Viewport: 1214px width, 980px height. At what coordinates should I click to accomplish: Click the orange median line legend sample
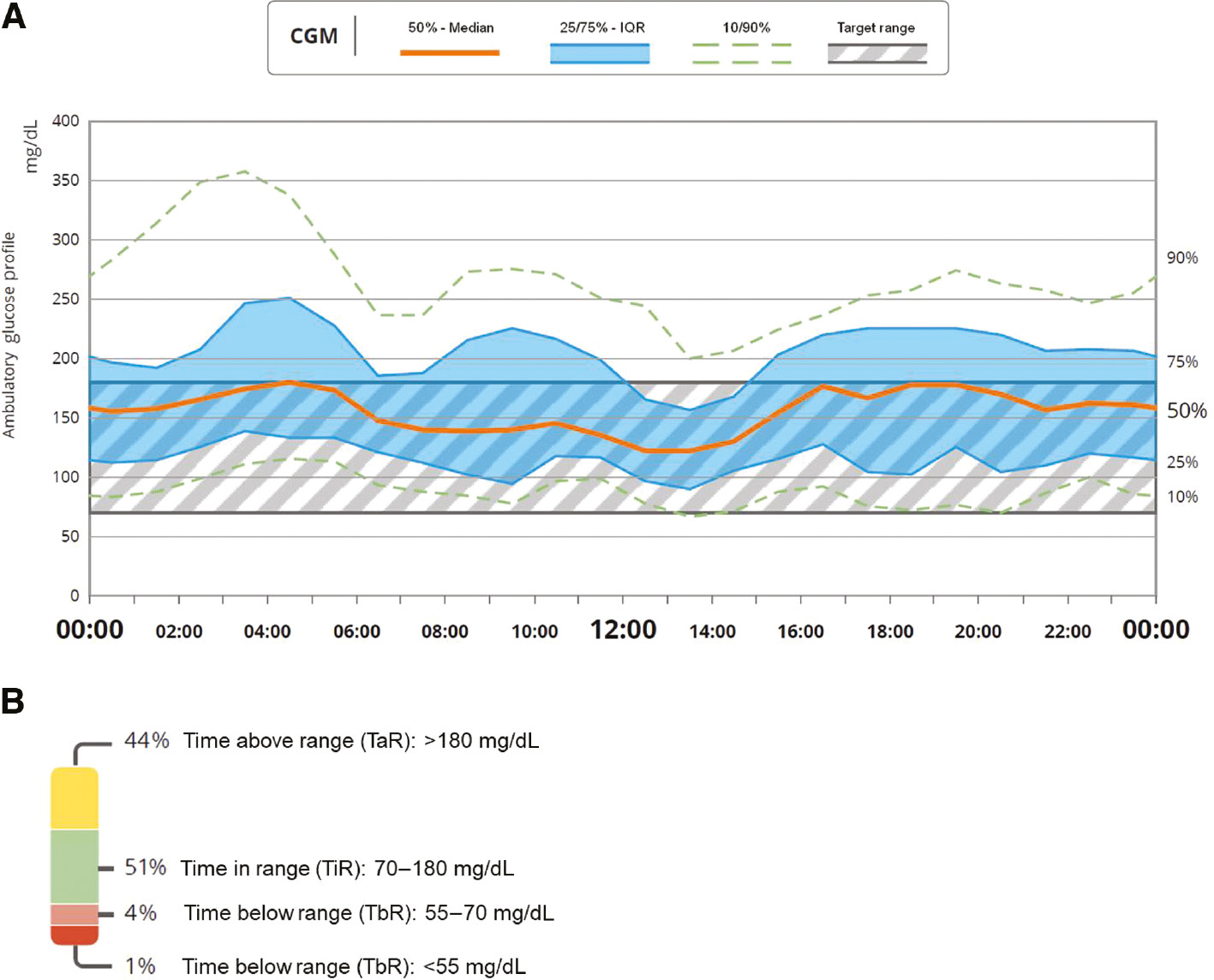click(x=449, y=53)
